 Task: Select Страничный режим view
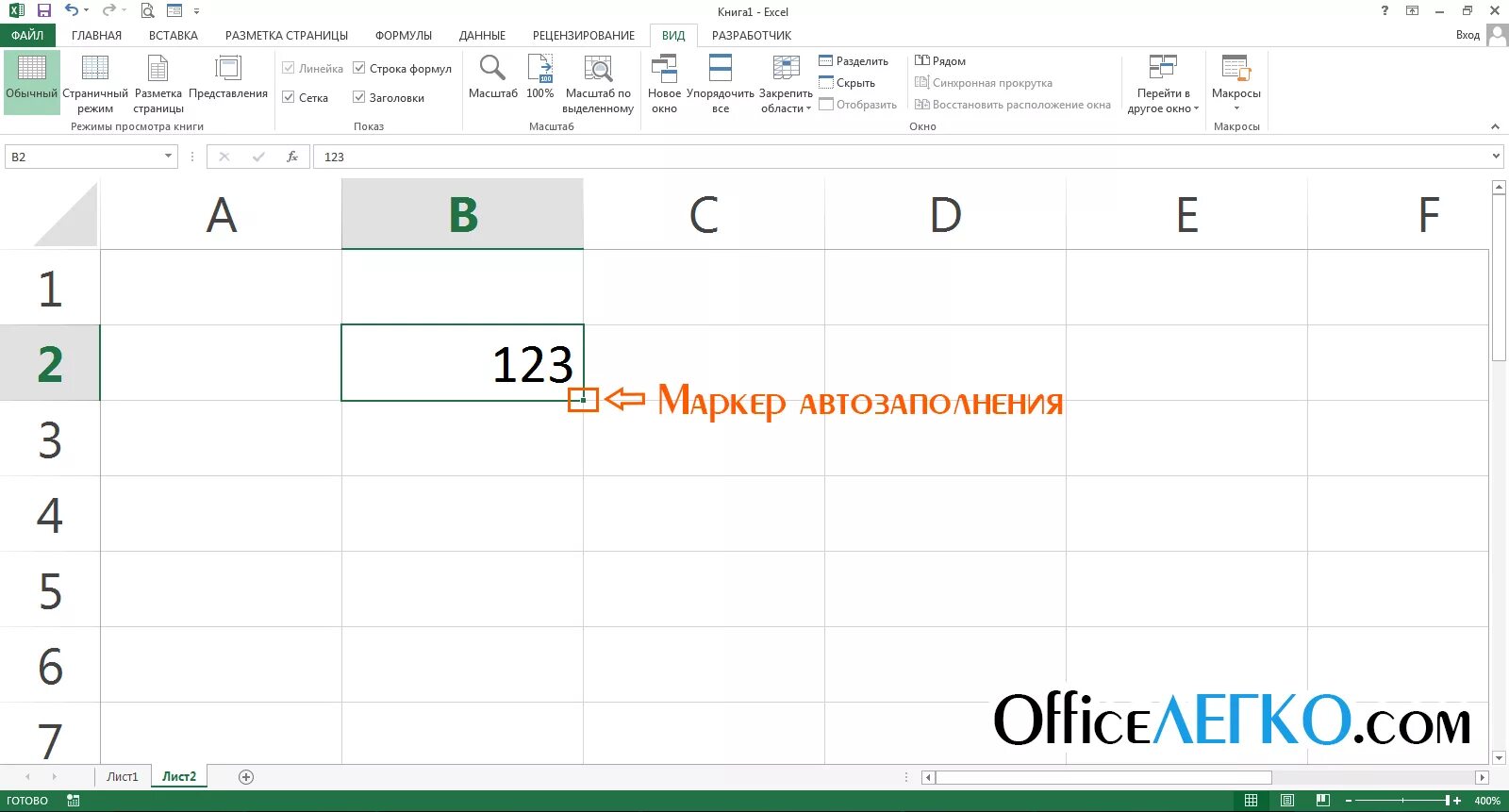tap(95, 84)
